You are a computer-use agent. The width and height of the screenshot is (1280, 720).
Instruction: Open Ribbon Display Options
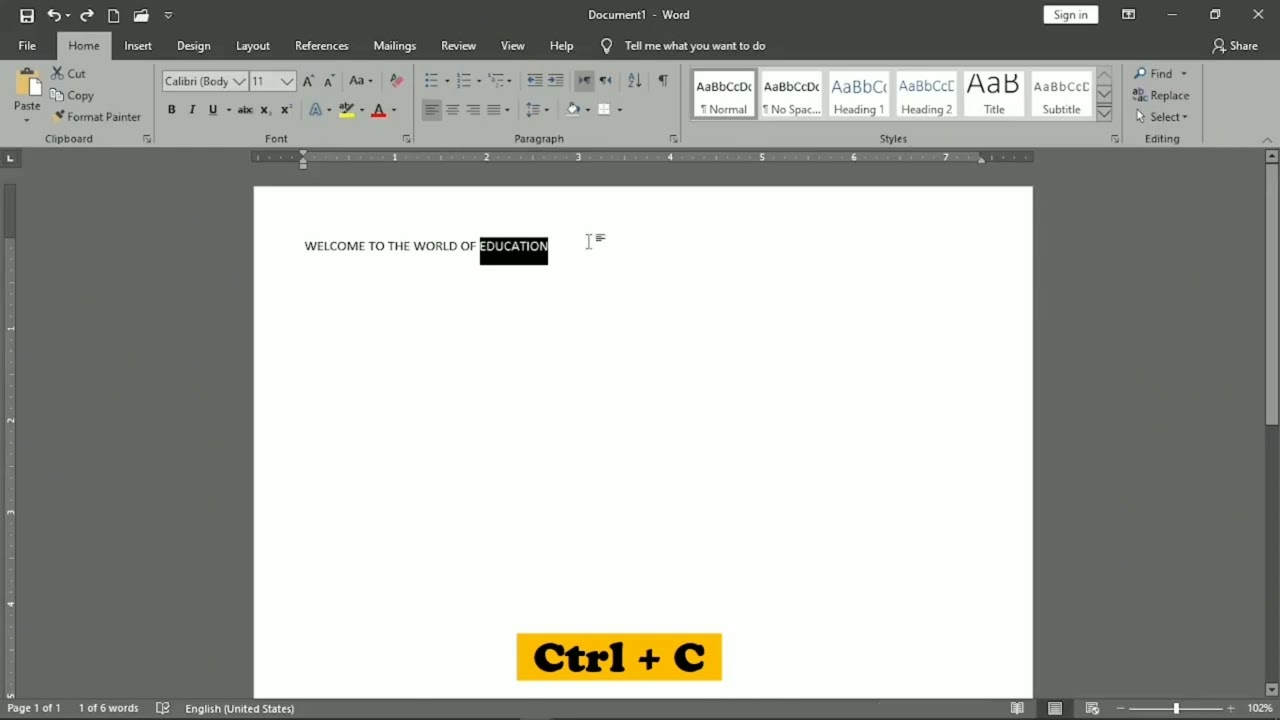1128,15
